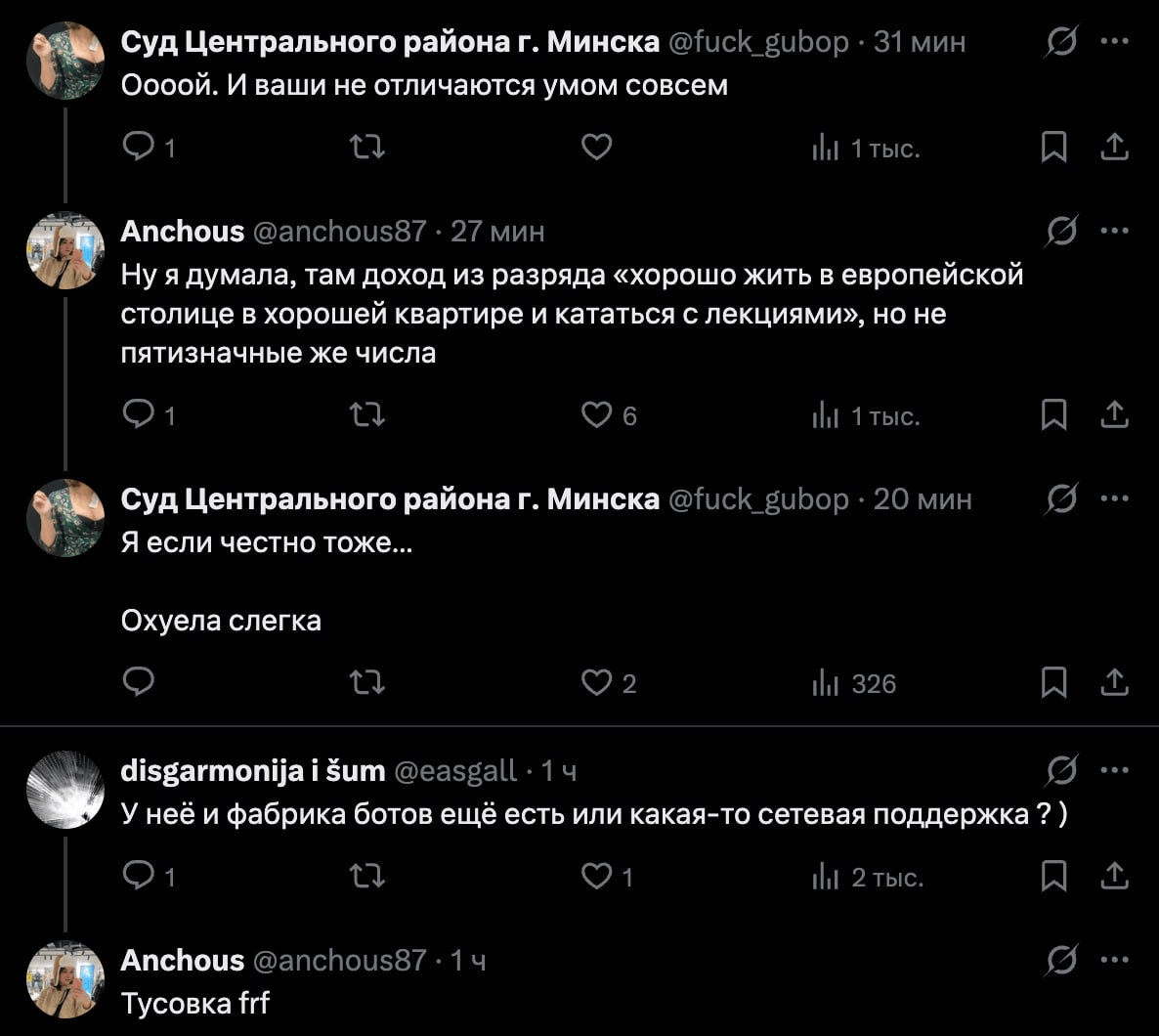Bookmark the 31 min fuck_gubop tweet
Viewport: 1159px width, 1036px height.
coord(1053,148)
